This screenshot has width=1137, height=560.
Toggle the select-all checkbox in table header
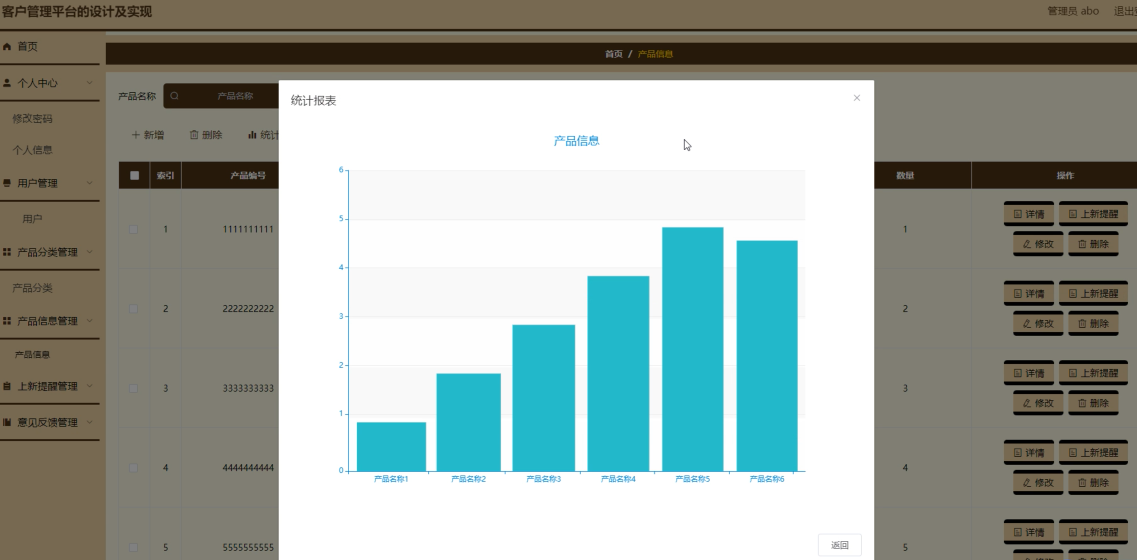[134, 176]
